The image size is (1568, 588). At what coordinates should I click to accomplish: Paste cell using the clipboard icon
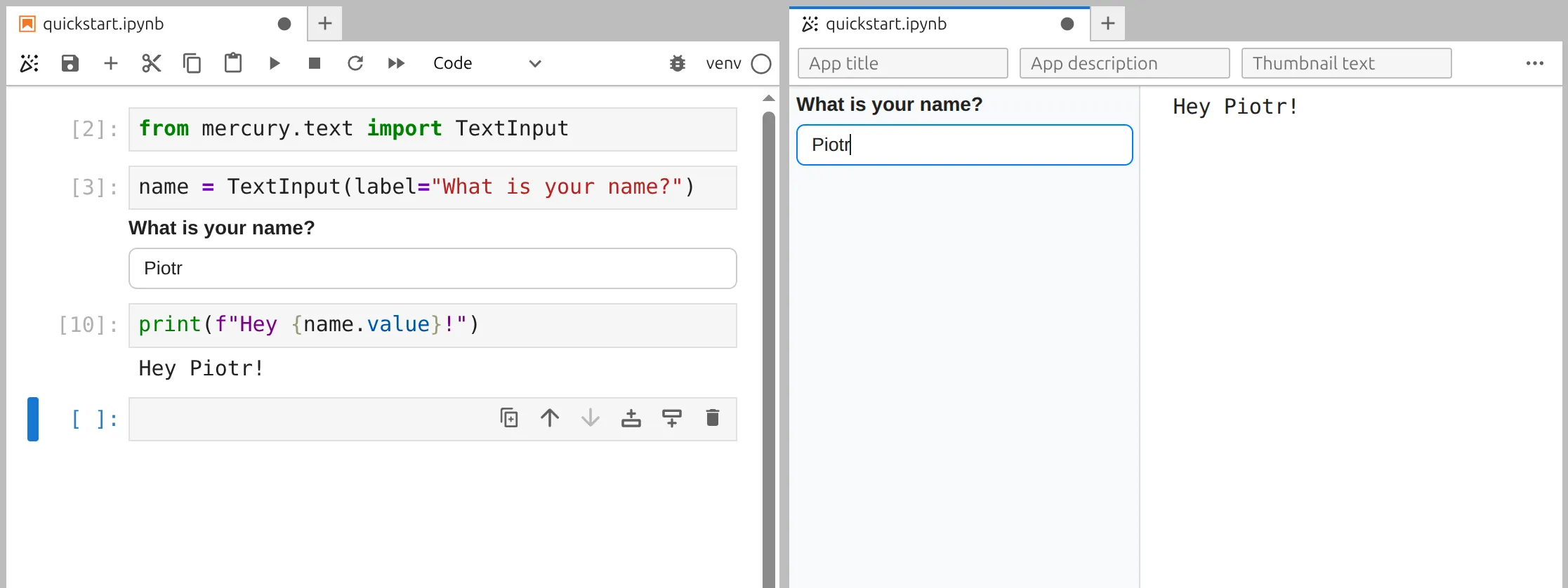[232, 63]
